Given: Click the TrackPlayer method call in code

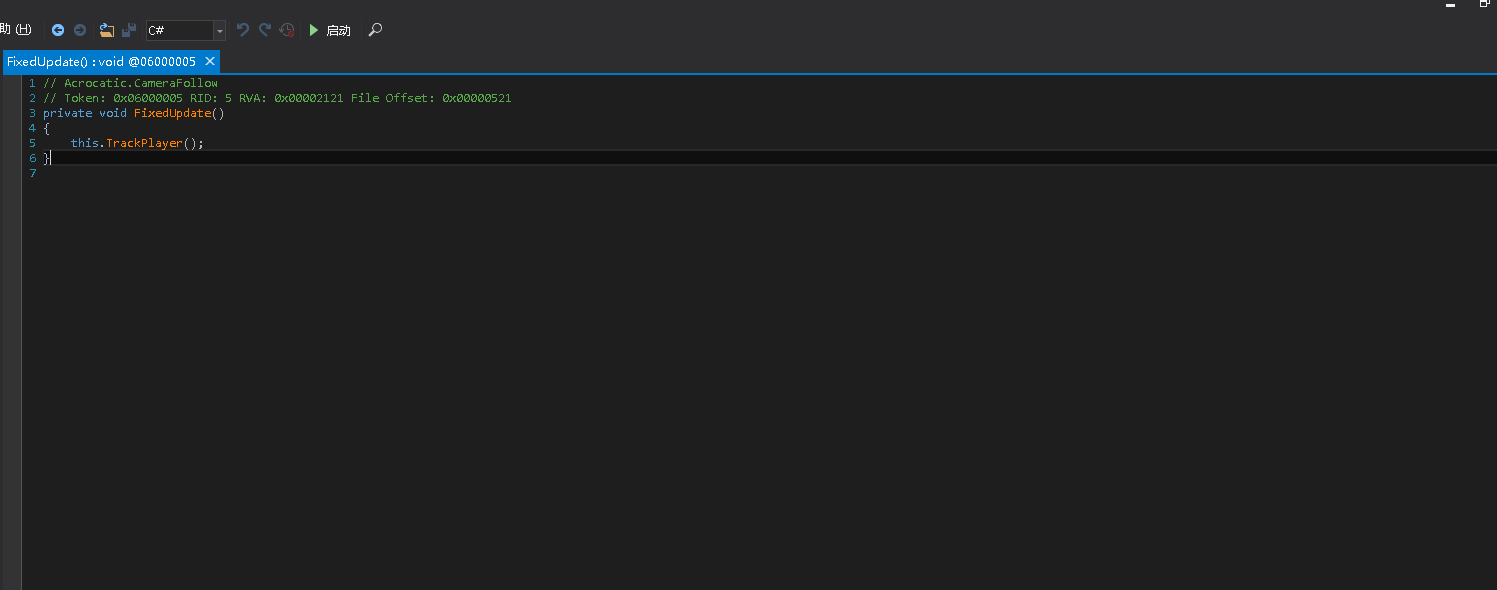Looking at the screenshot, I should 146,142.
